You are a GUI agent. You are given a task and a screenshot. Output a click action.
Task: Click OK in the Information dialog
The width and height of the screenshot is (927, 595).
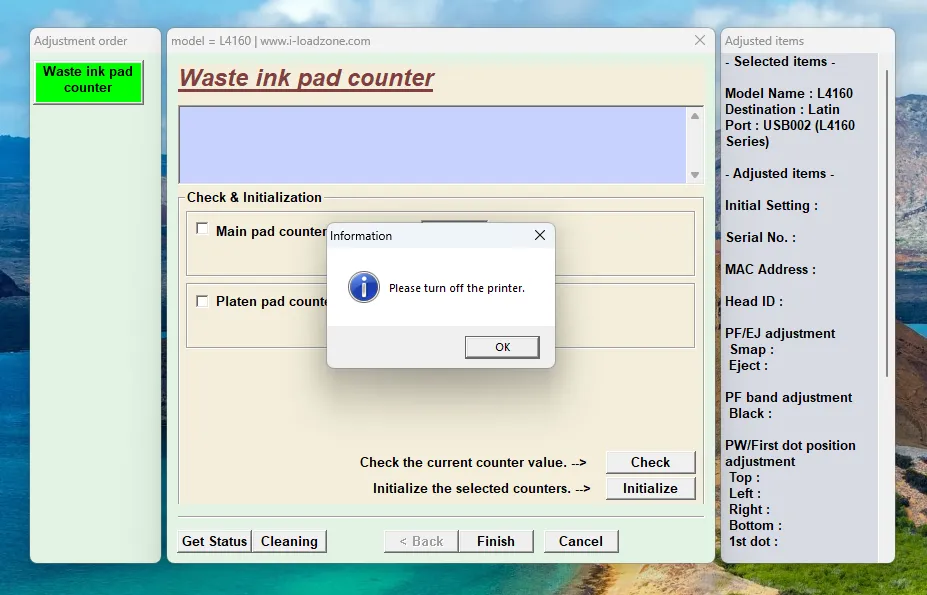502,347
